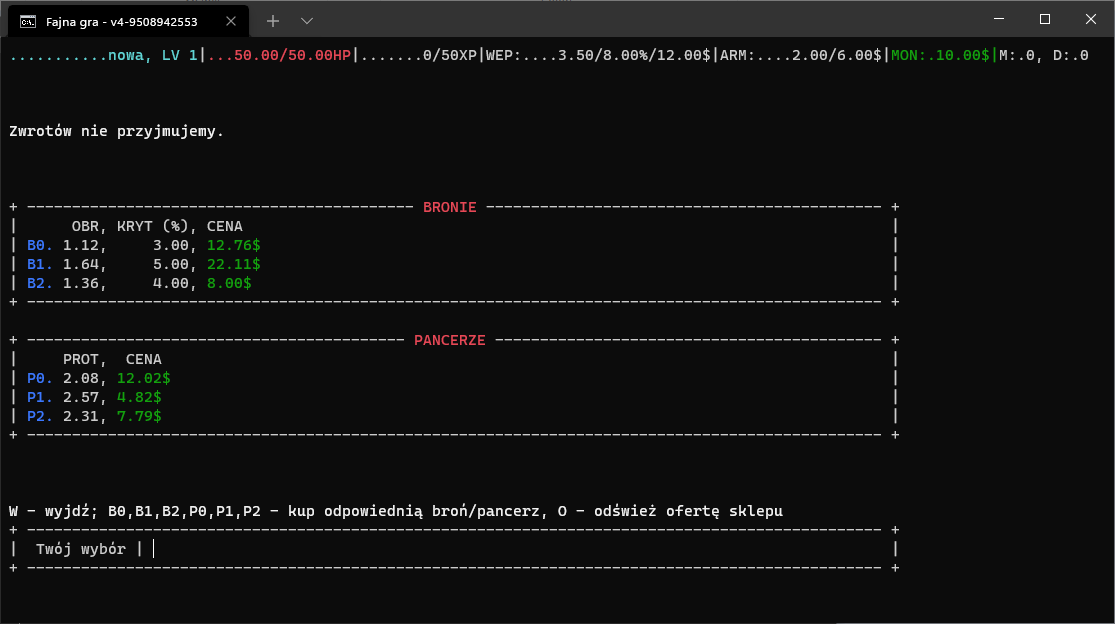Click armor option P0 label

40,378
